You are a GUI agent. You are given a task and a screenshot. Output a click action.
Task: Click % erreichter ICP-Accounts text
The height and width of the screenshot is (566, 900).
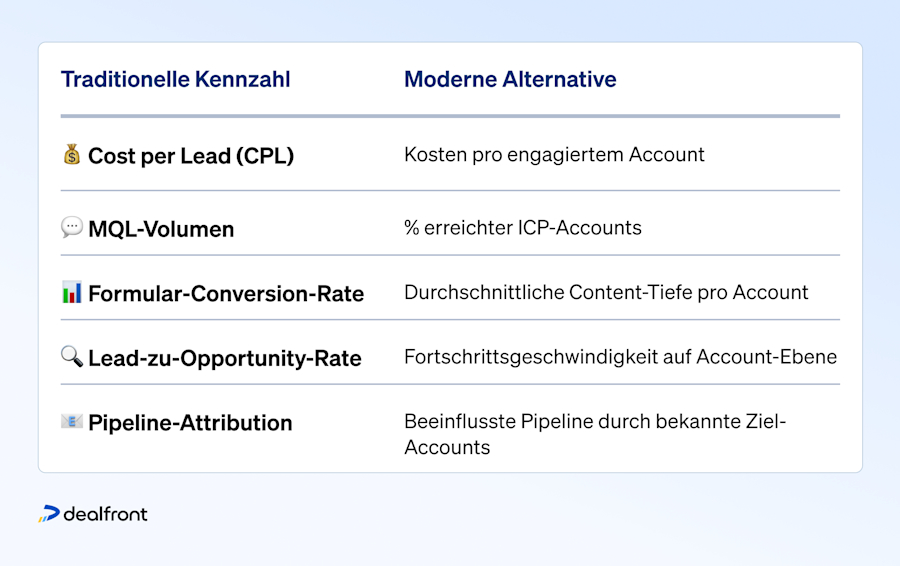pos(523,228)
